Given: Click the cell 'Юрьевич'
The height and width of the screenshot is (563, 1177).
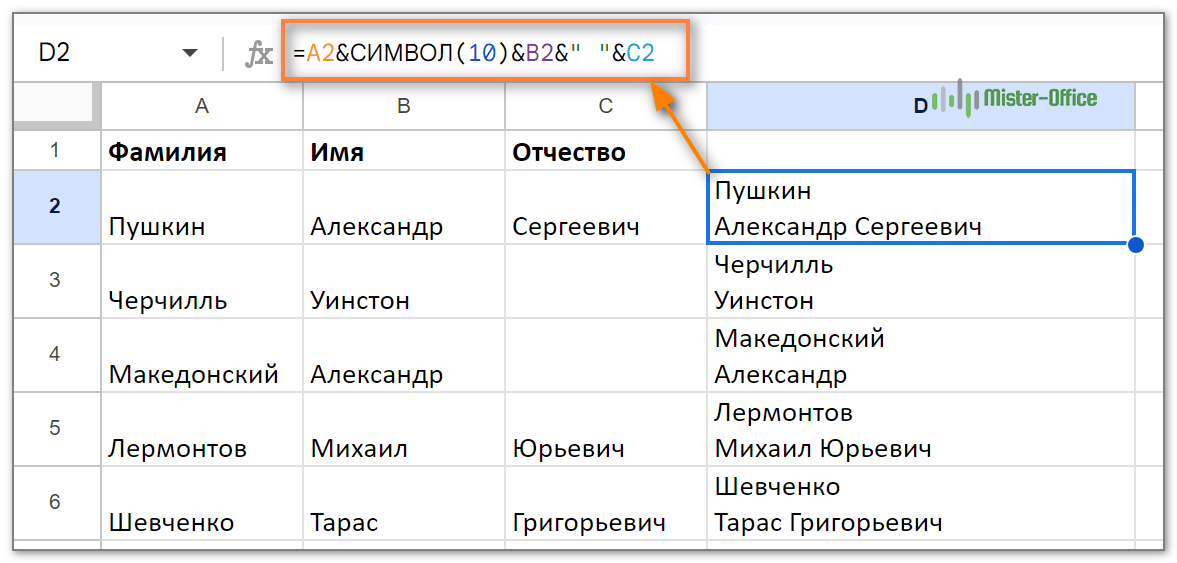Looking at the screenshot, I should [x=606, y=429].
